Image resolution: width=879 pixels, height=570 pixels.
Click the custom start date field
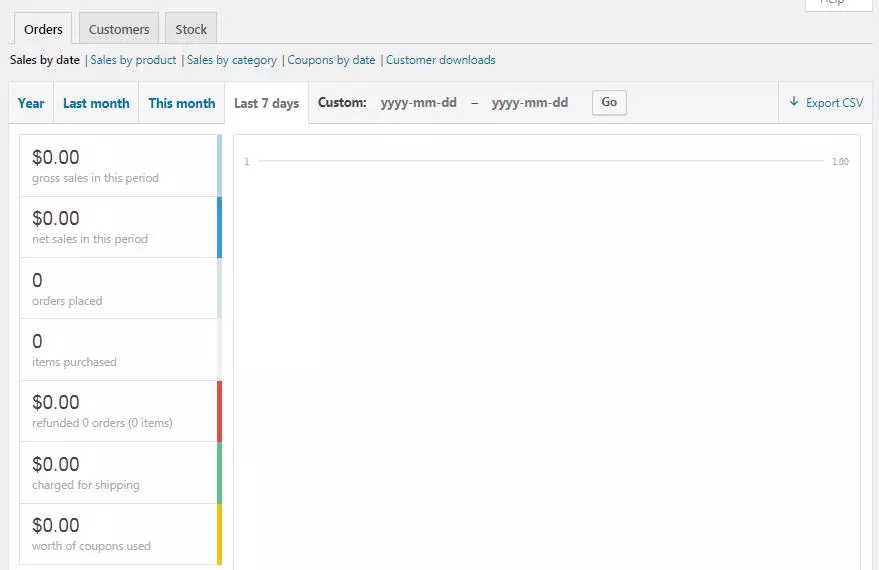click(x=419, y=103)
